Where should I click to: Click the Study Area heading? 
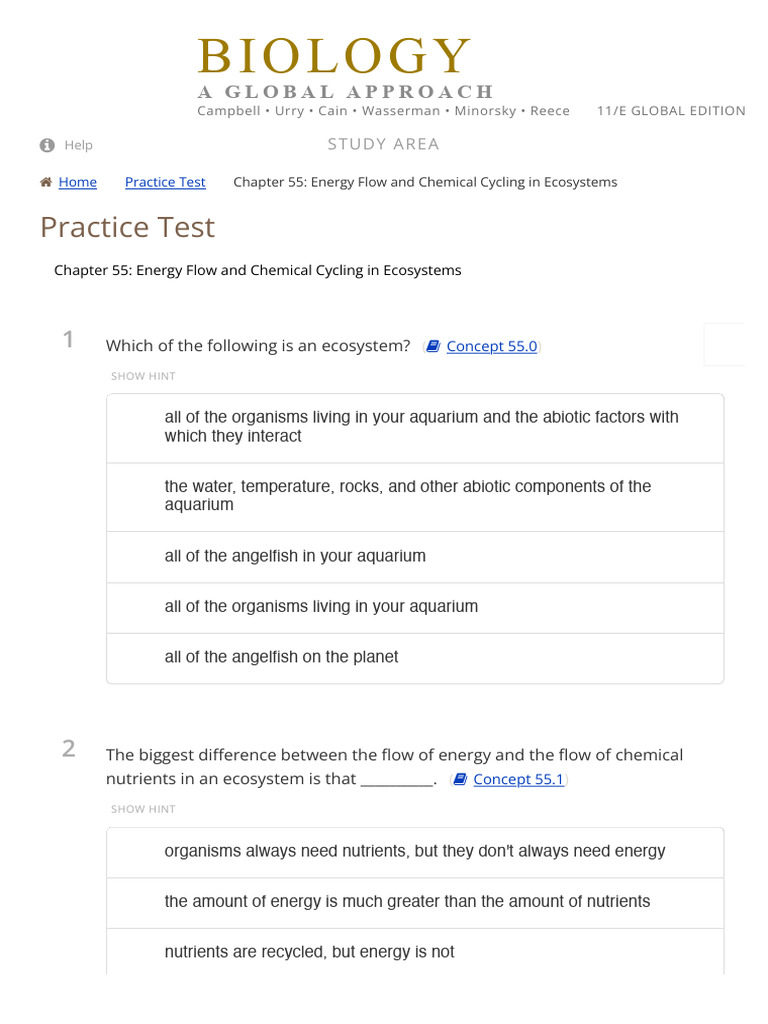click(383, 144)
